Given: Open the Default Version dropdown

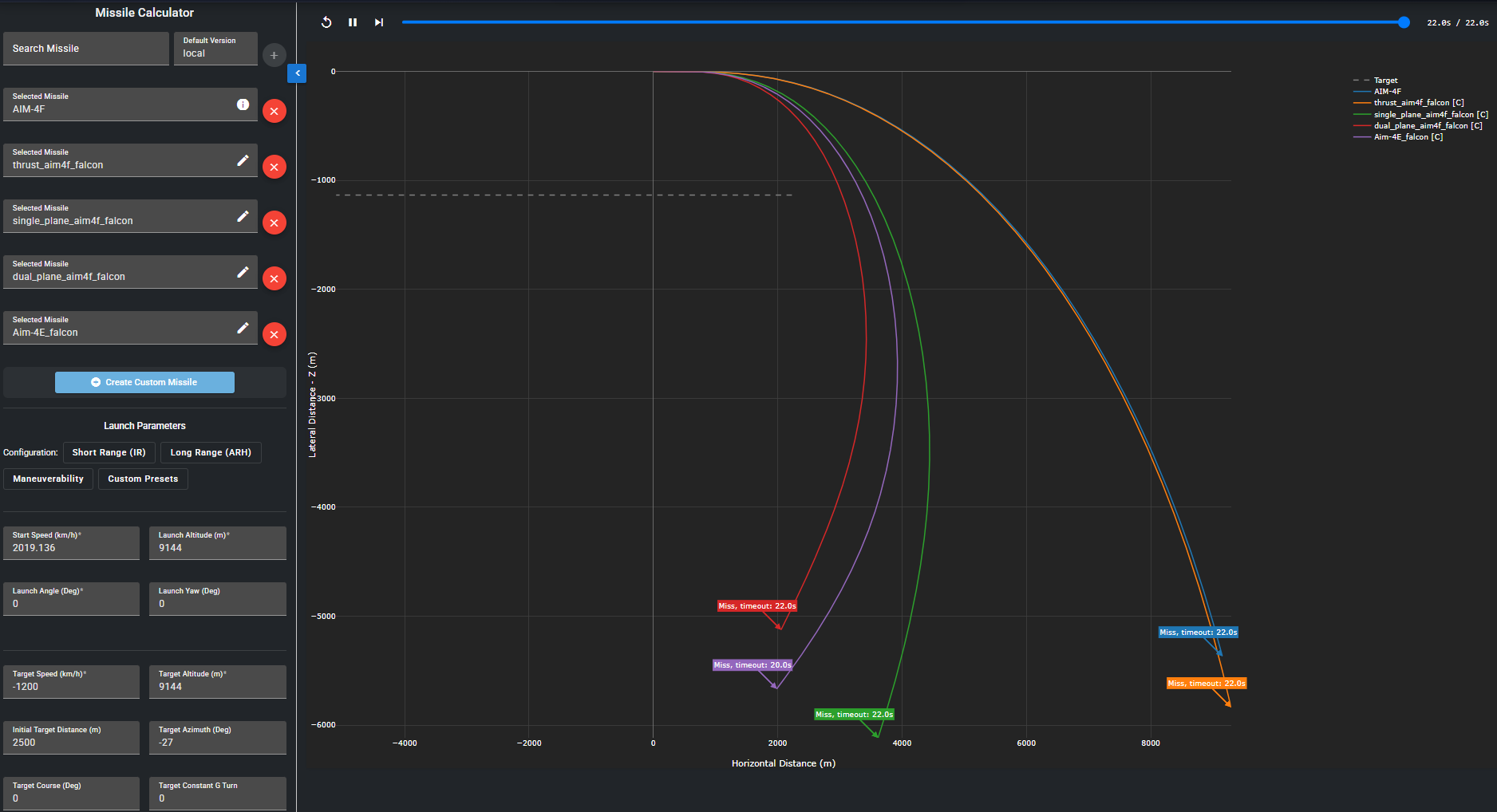Looking at the screenshot, I should click(x=215, y=49).
